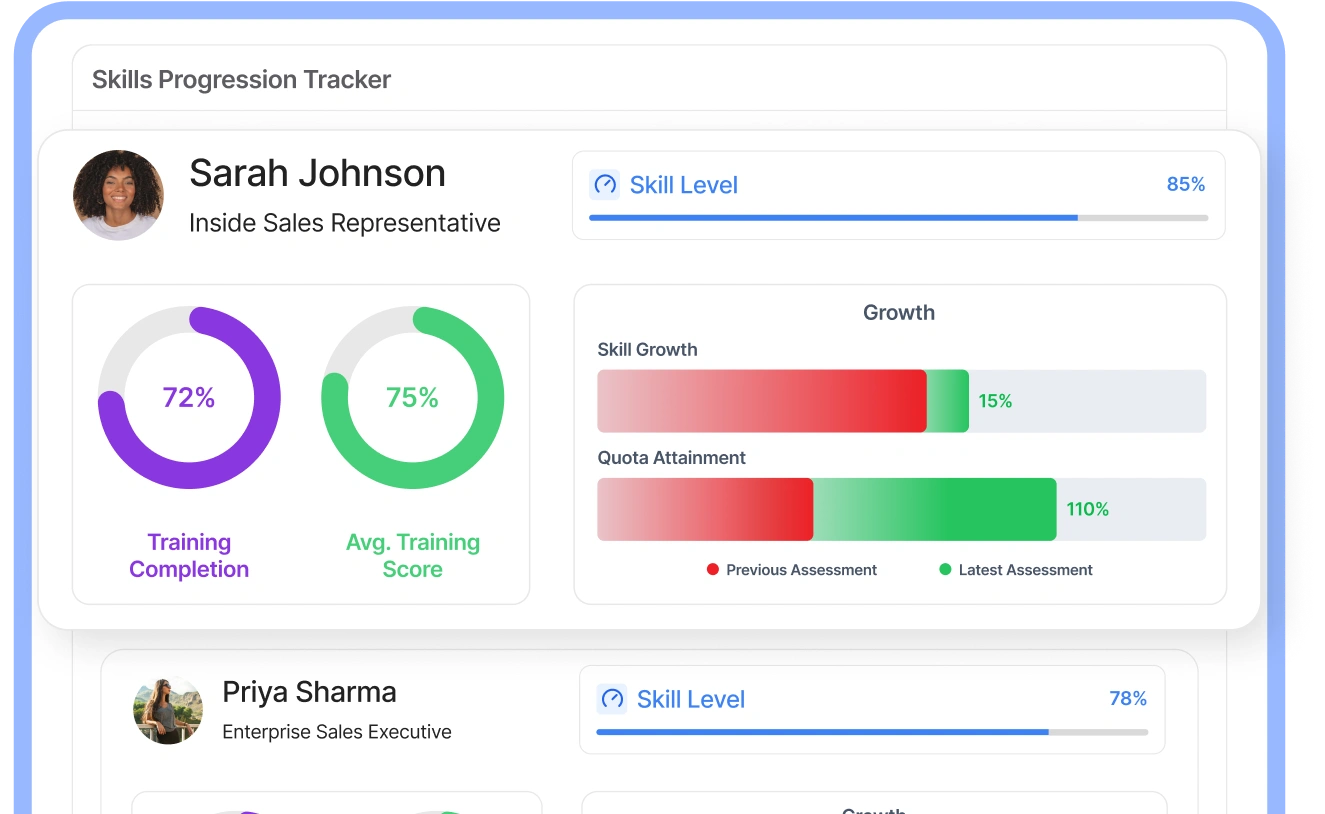The width and height of the screenshot is (1325, 814).
Task: Open Priya Sharma's profile photo
Action: pos(168,711)
